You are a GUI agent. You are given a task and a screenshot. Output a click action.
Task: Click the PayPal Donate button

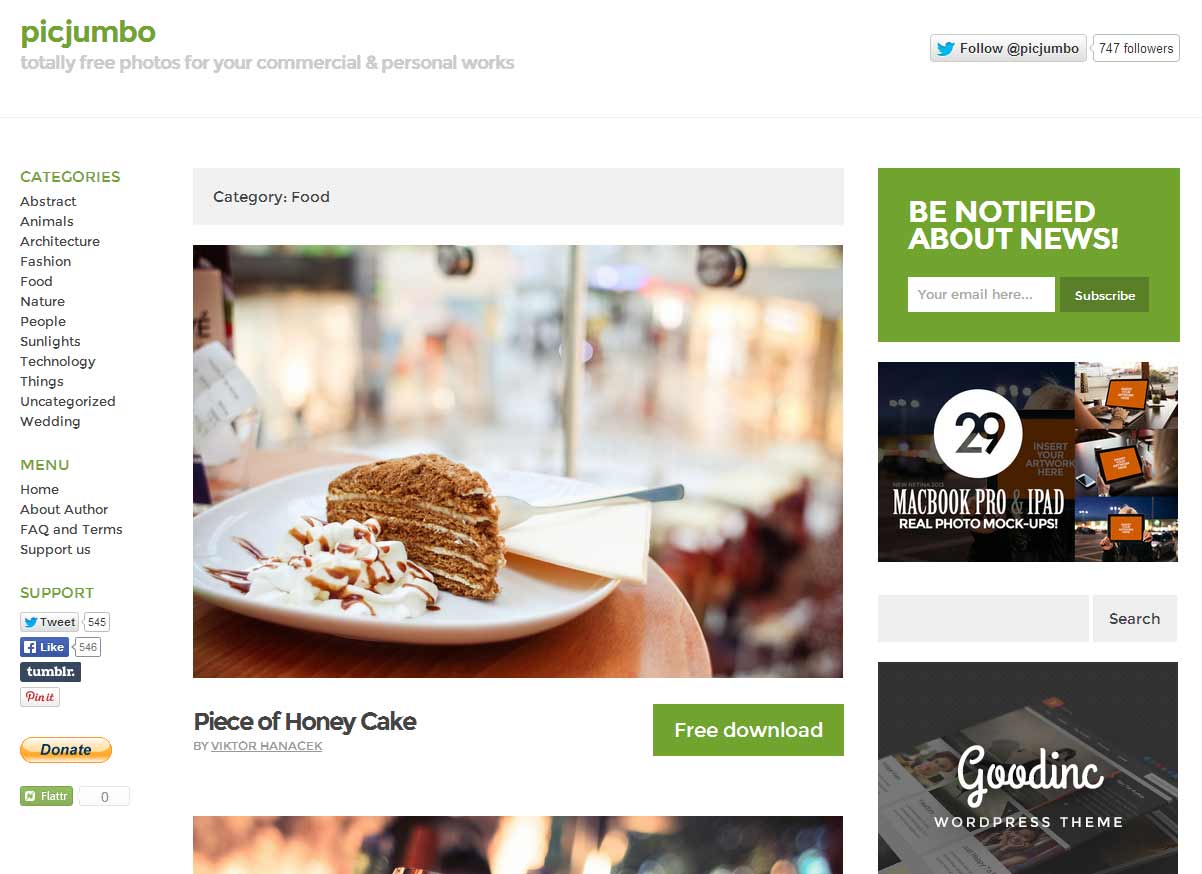[x=66, y=750]
